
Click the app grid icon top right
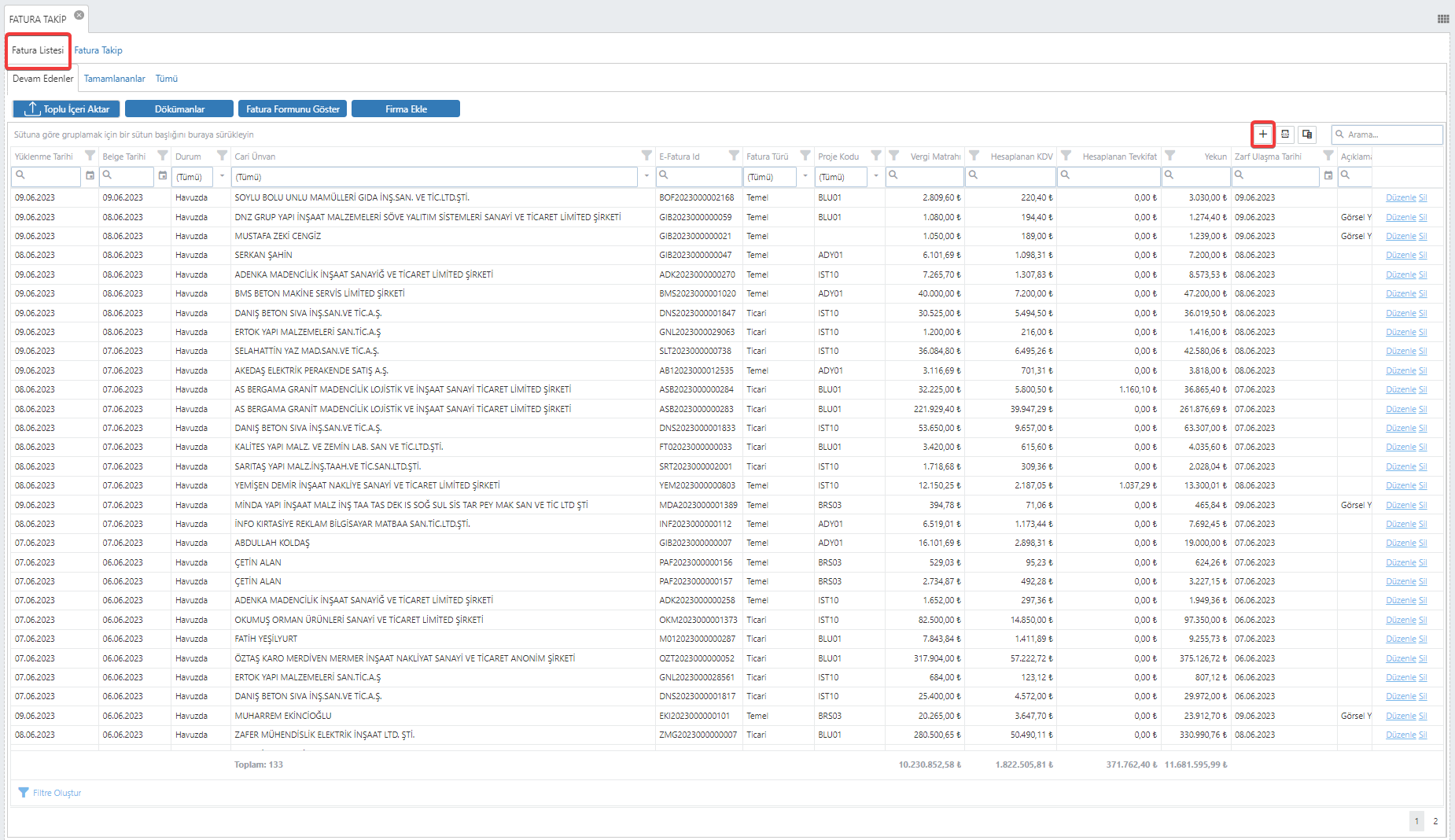point(1443,19)
